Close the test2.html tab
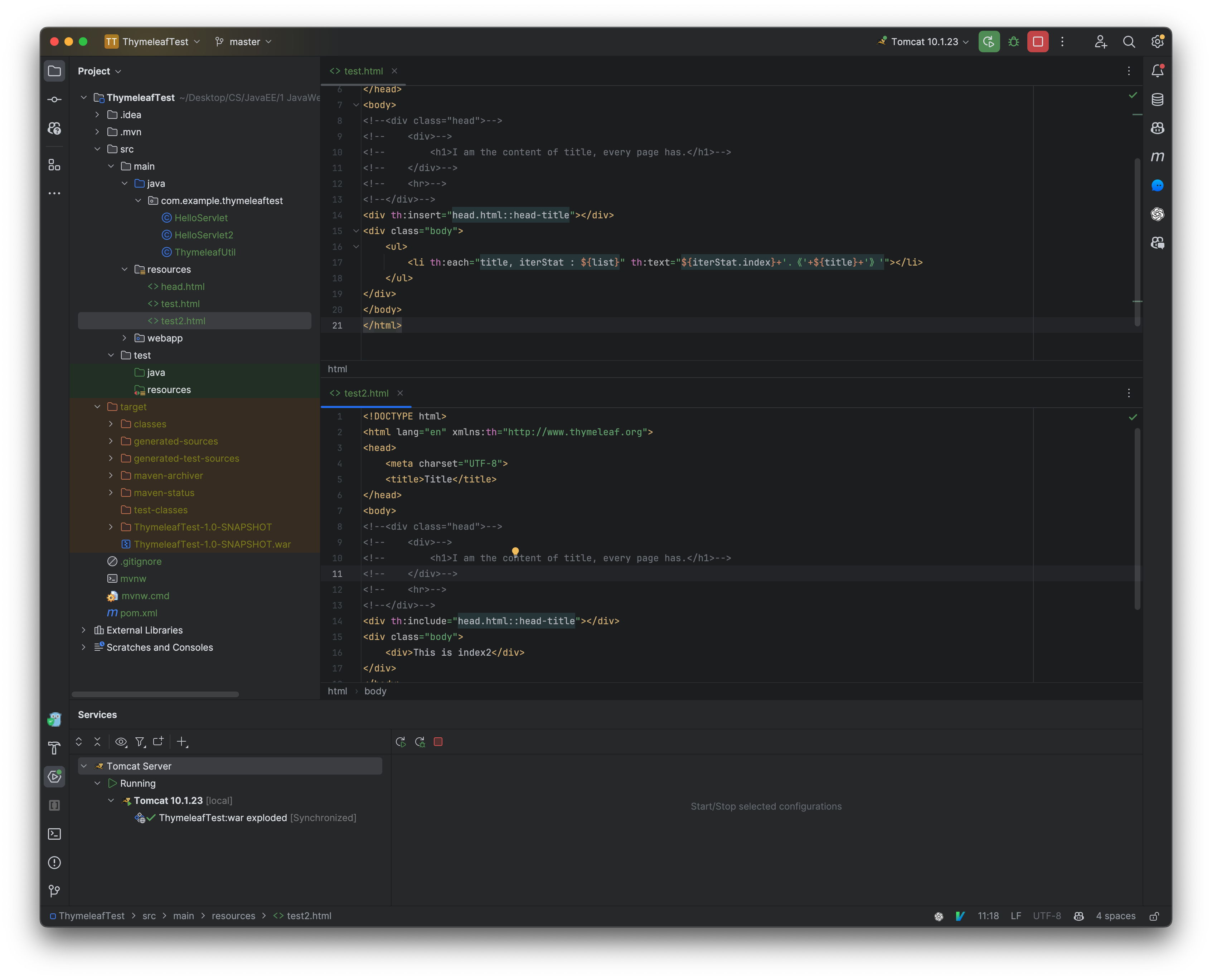 pos(400,393)
